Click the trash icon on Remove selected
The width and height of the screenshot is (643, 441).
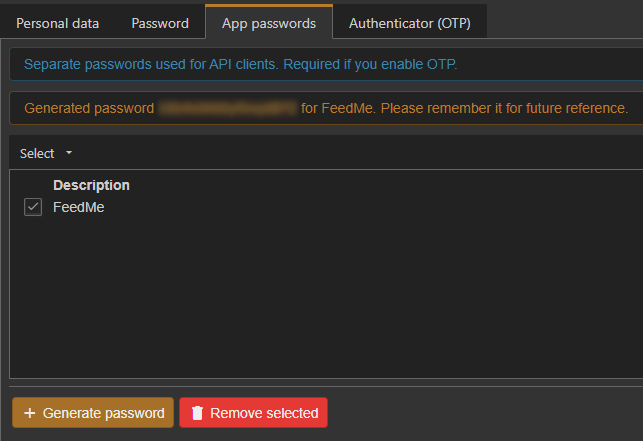[x=197, y=413]
